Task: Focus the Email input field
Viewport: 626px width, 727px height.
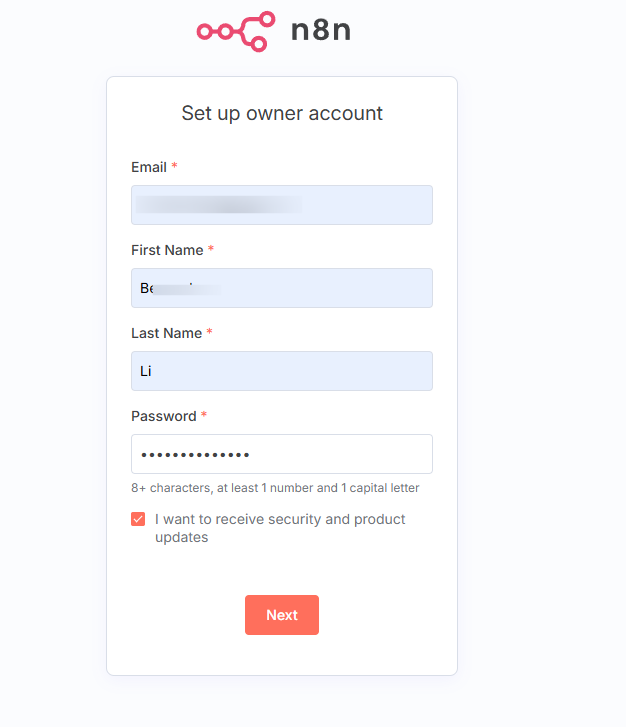Action: pyautogui.click(x=282, y=205)
